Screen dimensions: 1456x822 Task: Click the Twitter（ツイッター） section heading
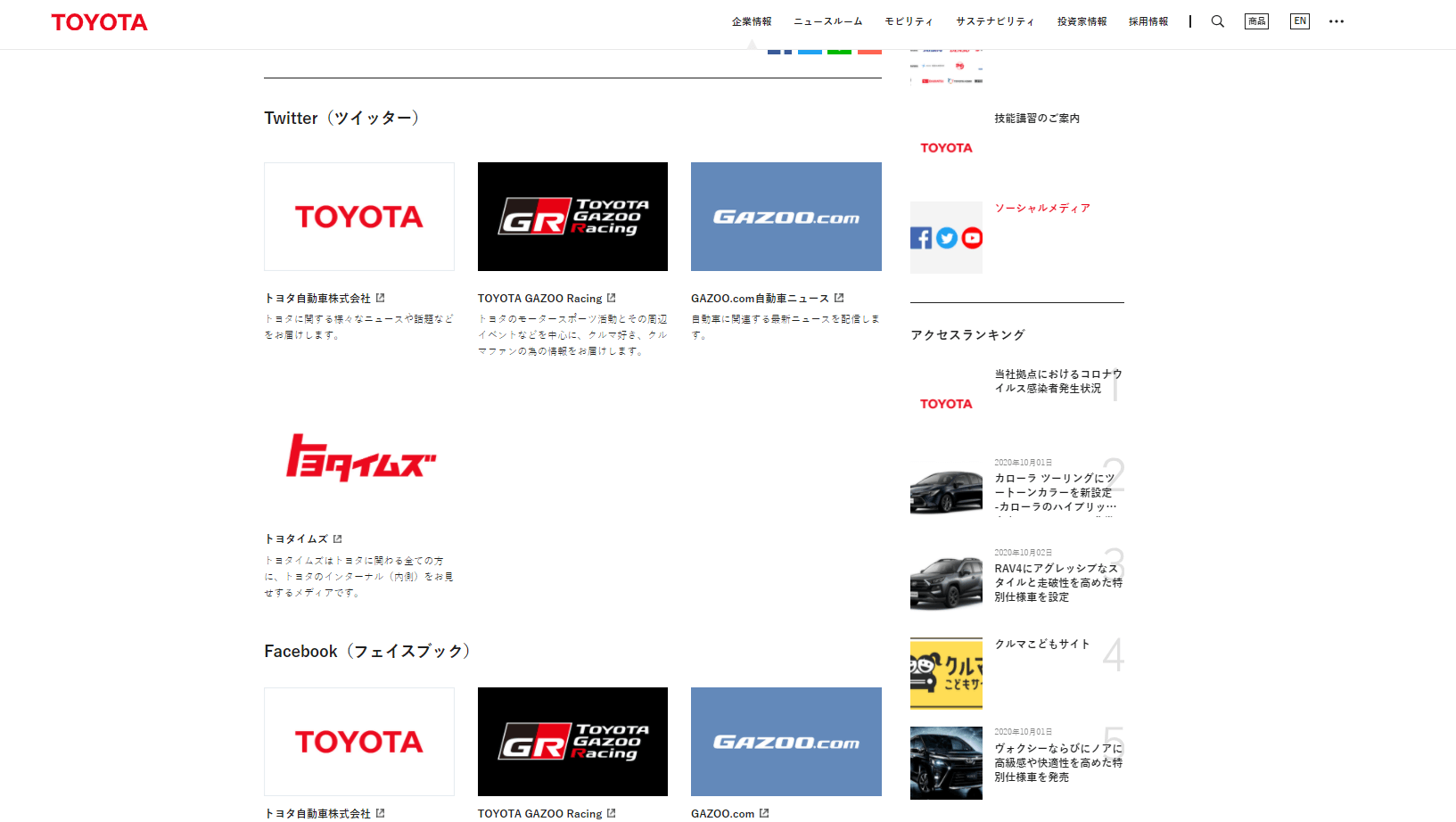[342, 118]
